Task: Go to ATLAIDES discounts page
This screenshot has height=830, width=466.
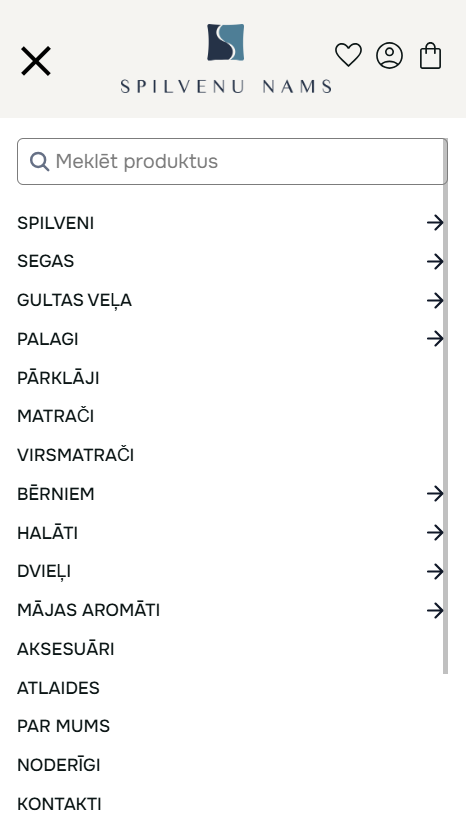Action: tap(58, 688)
